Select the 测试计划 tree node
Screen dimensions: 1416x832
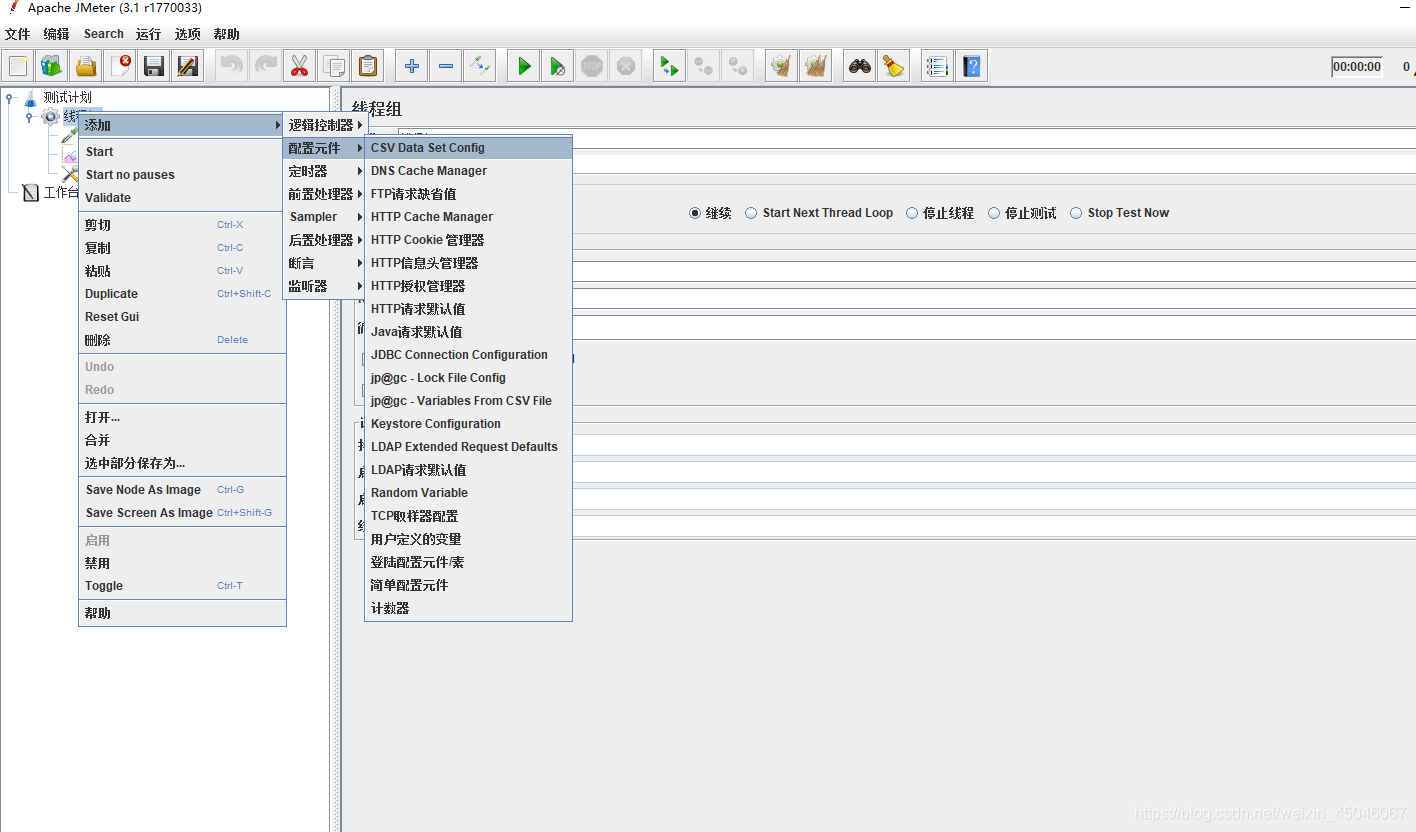pos(67,98)
